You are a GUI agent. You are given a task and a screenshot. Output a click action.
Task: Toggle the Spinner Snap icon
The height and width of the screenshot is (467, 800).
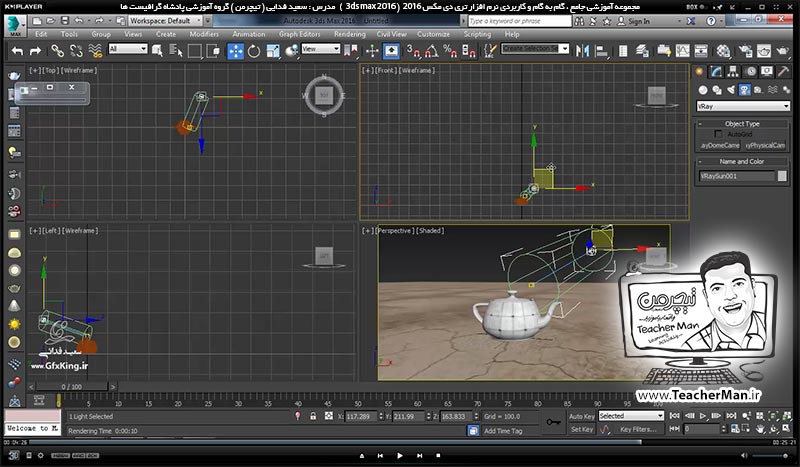[x=468, y=51]
